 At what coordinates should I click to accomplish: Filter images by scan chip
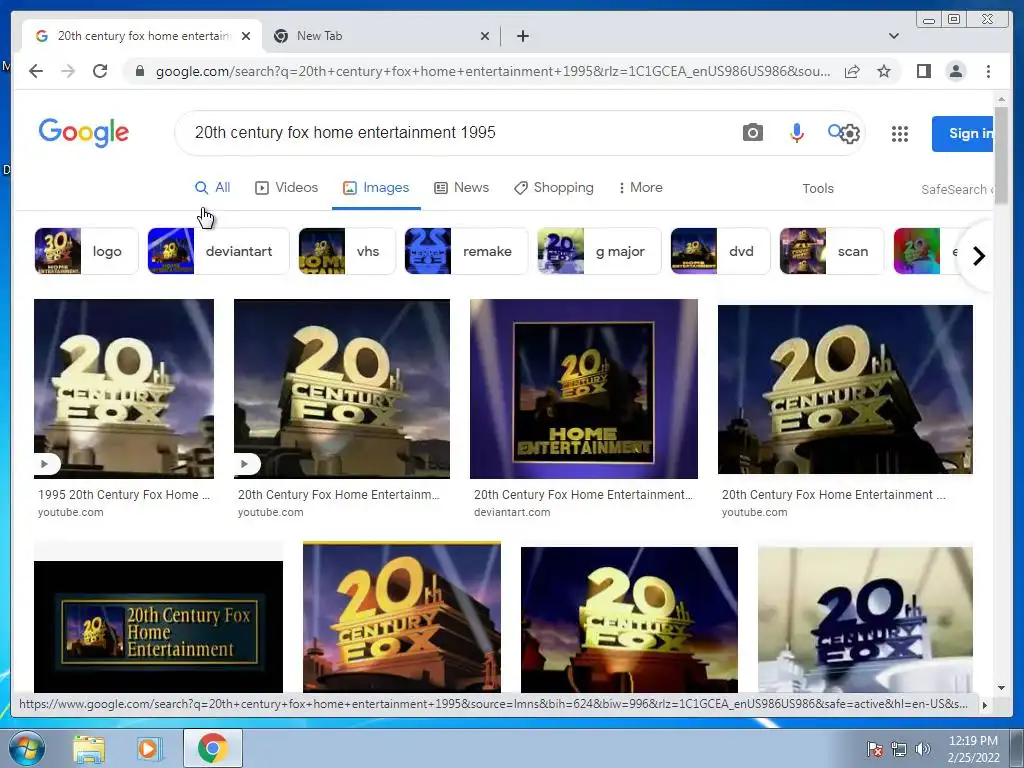pyautogui.click(x=831, y=251)
